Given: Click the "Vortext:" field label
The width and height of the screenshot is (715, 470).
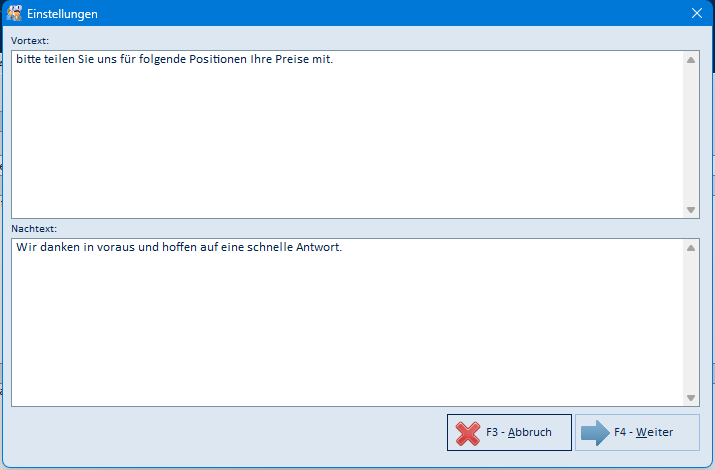Looking at the screenshot, I should tap(30, 41).
